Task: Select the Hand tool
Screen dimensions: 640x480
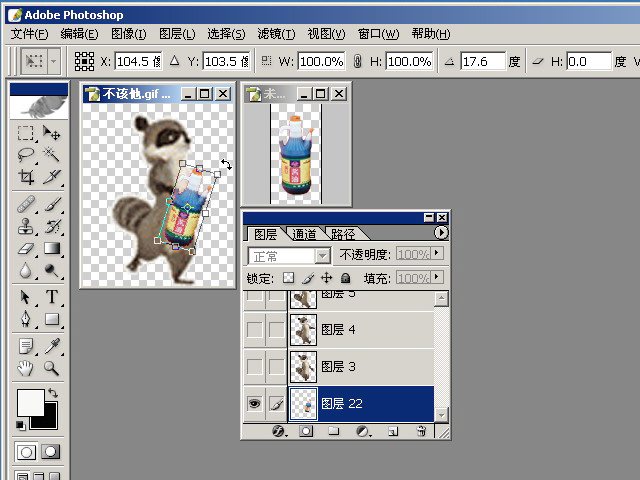Action: pyautogui.click(x=25, y=368)
